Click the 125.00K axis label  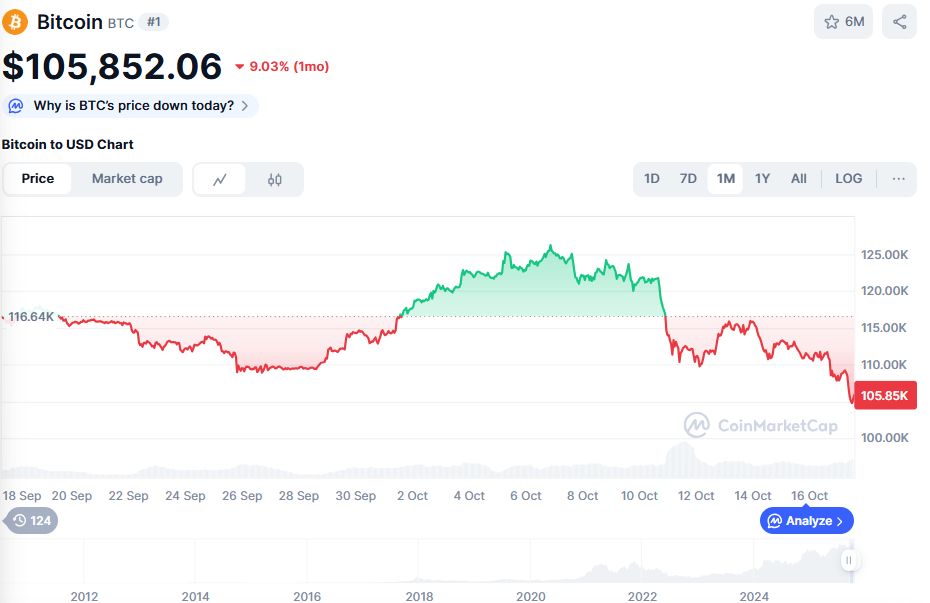click(x=884, y=255)
